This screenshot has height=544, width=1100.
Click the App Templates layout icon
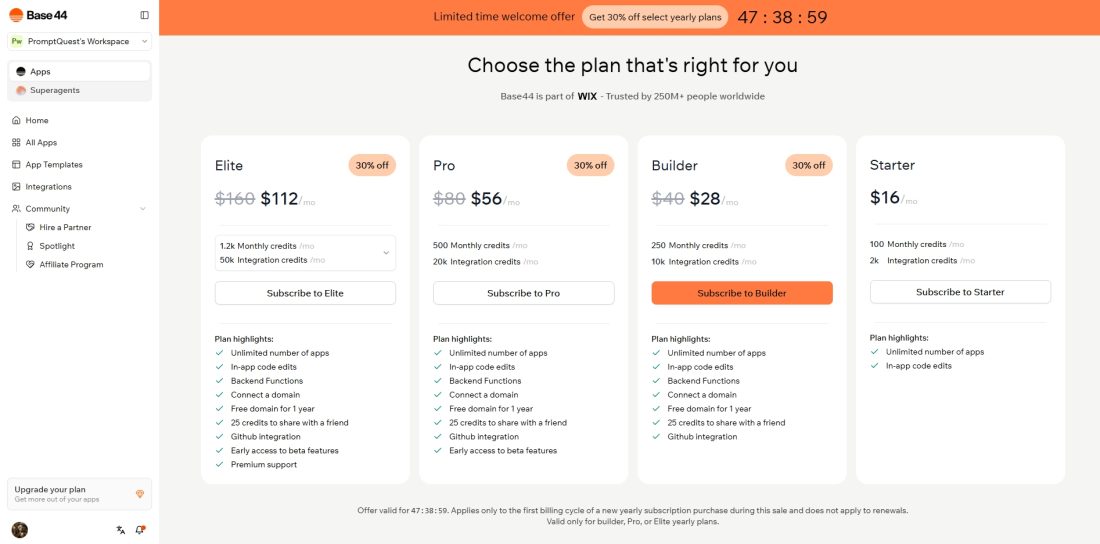pyautogui.click(x=16, y=165)
